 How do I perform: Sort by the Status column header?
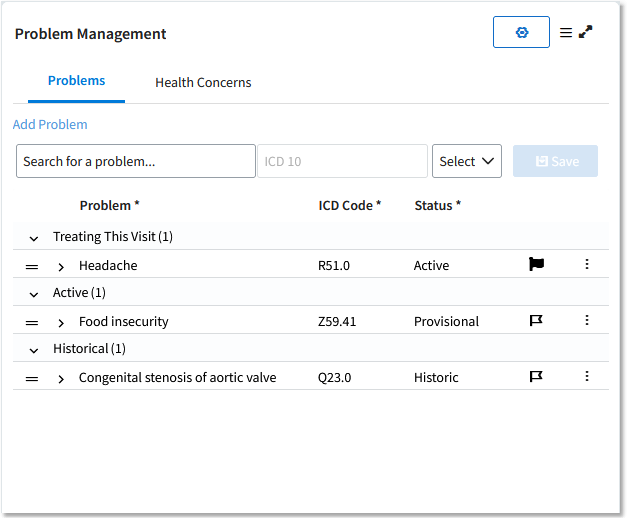[437, 206]
